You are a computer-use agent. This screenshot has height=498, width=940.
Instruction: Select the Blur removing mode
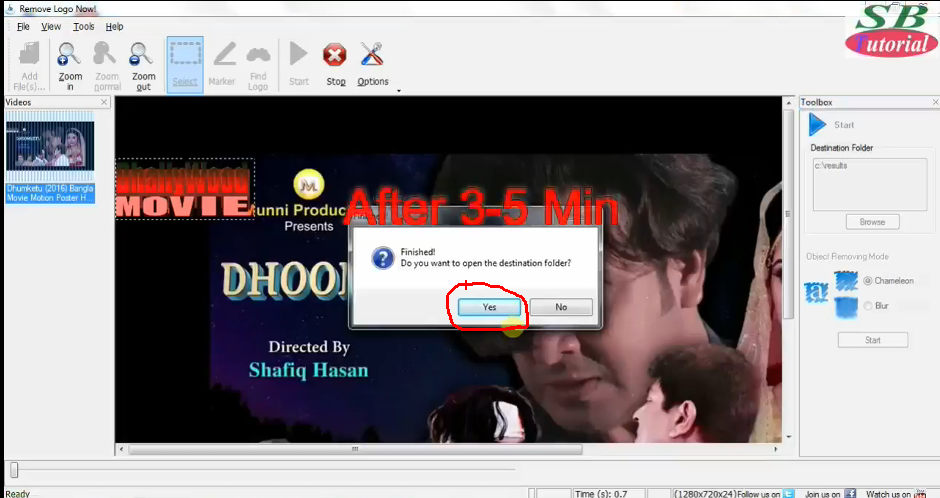point(867,305)
